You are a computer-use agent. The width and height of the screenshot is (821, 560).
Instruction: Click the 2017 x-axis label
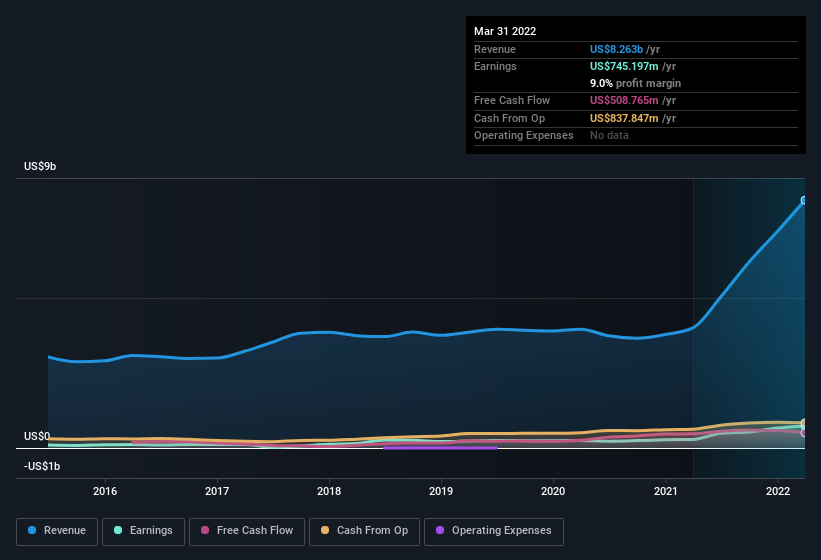click(x=217, y=491)
